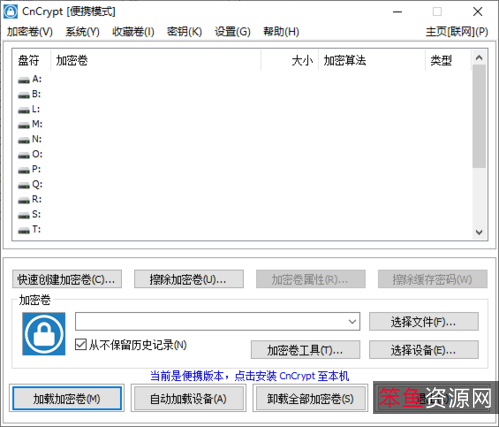Select drive N: icon in list
Viewport: 499px width, 427px height.
[24, 140]
